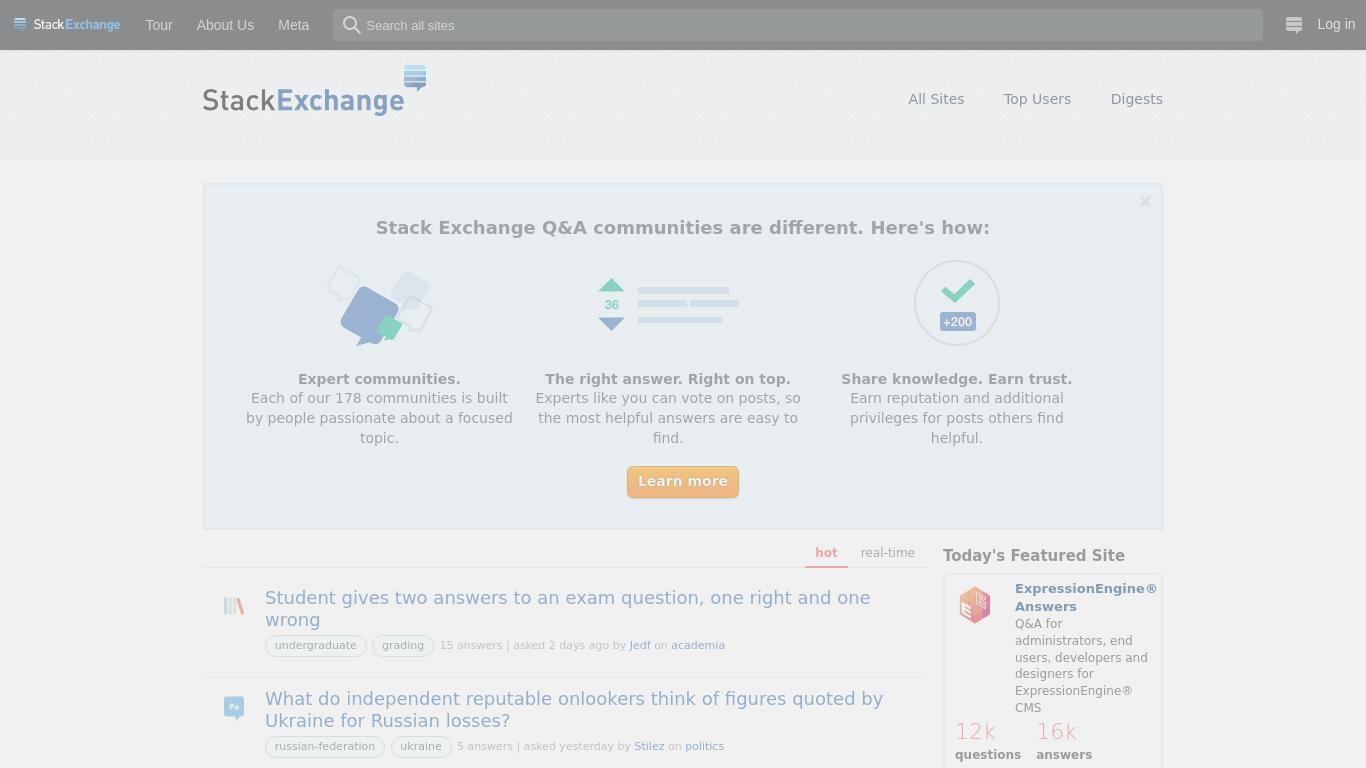Screen dimensions: 1366x768
Task: Open ExpressionEngine® Answers featured site link
Action: tap(1086, 597)
